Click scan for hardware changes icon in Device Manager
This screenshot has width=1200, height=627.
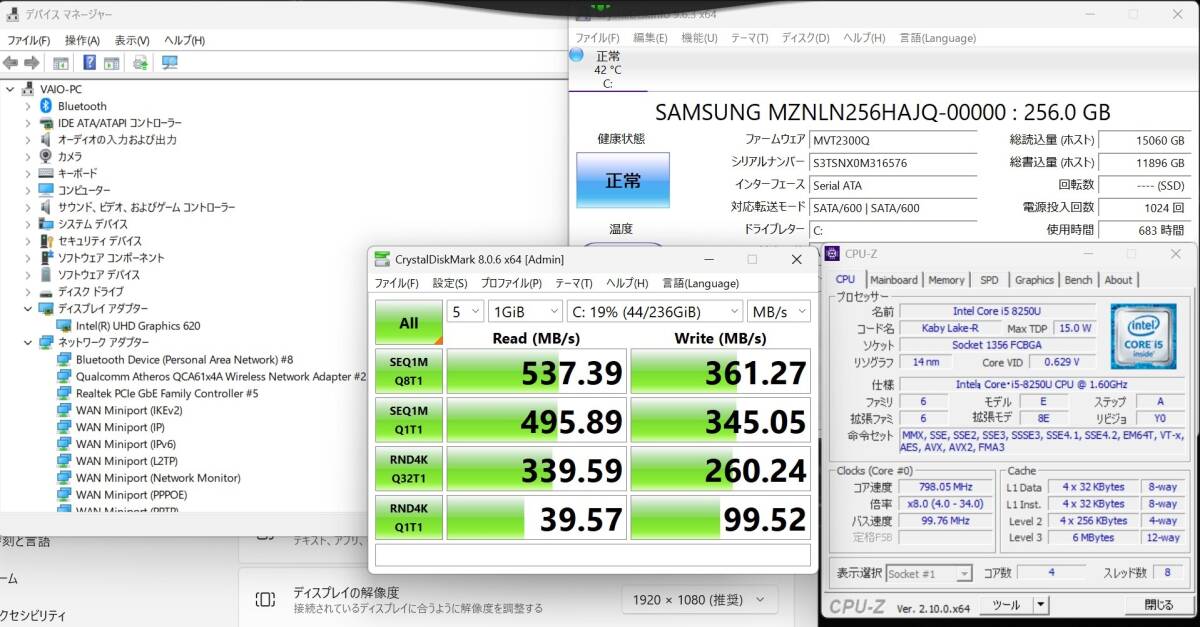pos(140,63)
